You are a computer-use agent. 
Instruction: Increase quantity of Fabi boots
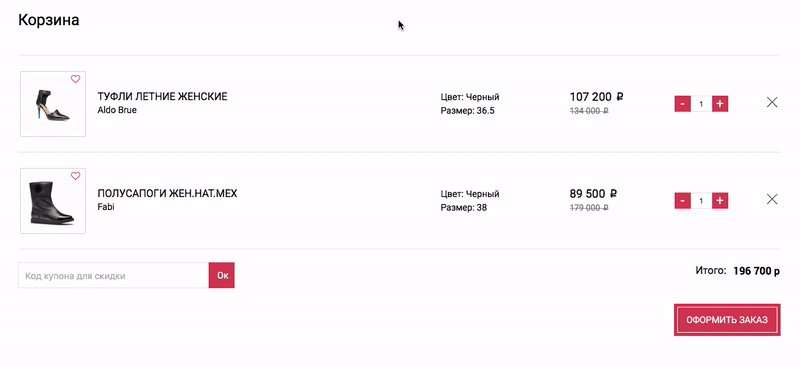tap(720, 201)
